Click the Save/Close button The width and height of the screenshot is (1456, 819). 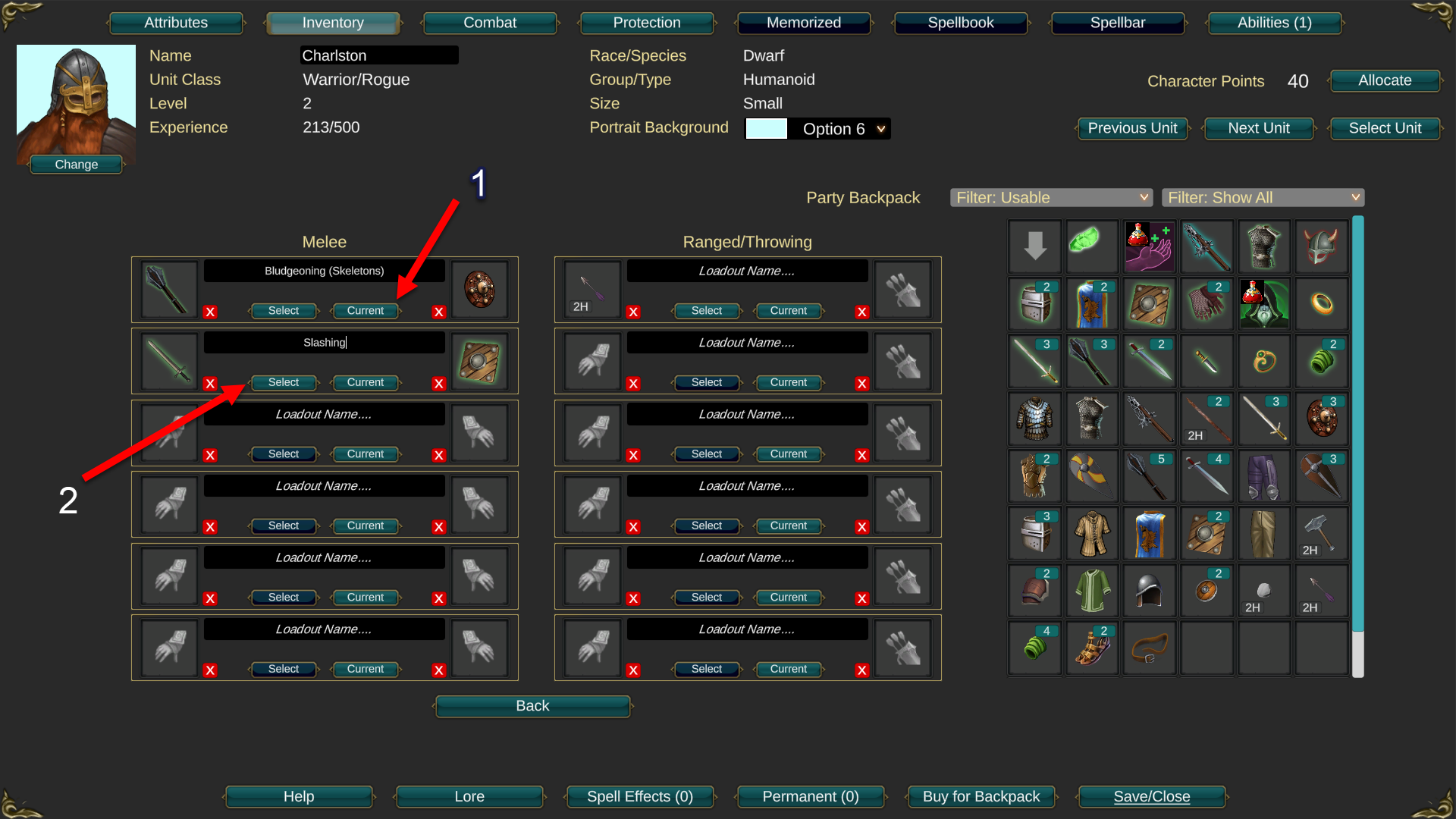[1151, 797]
